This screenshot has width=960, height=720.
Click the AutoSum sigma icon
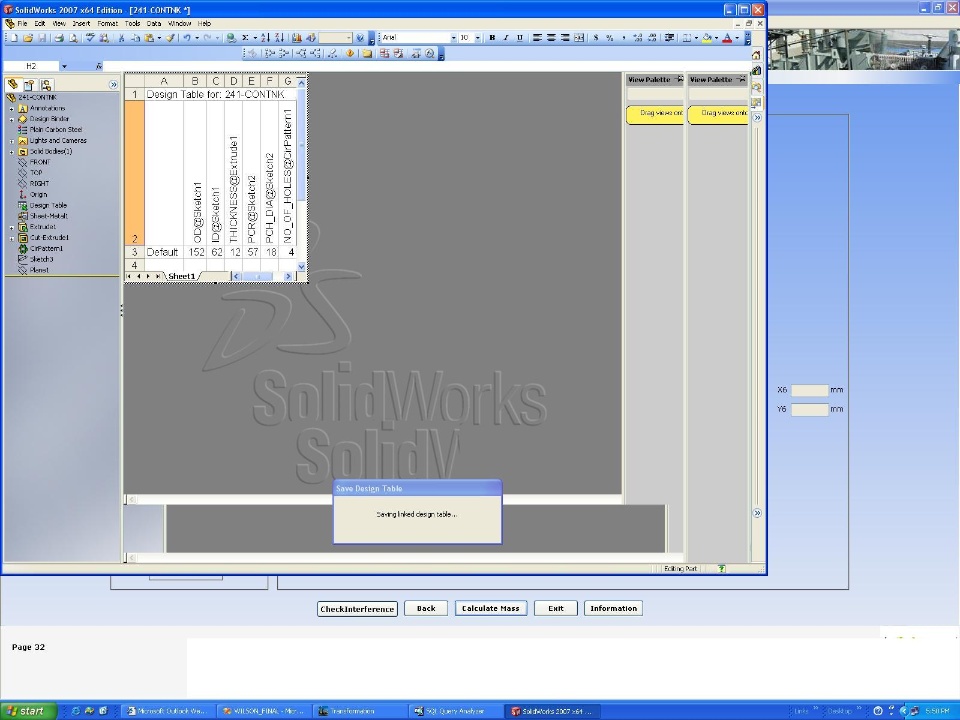coord(245,38)
